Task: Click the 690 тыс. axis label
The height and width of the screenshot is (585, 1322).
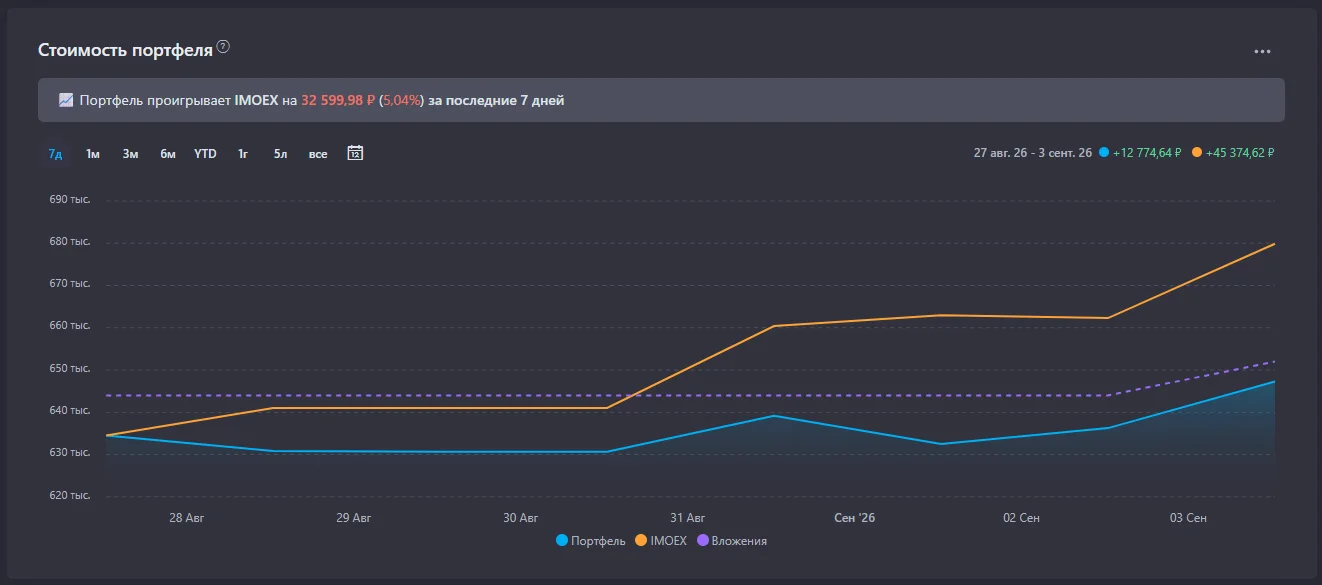Action: (x=69, y=200)
